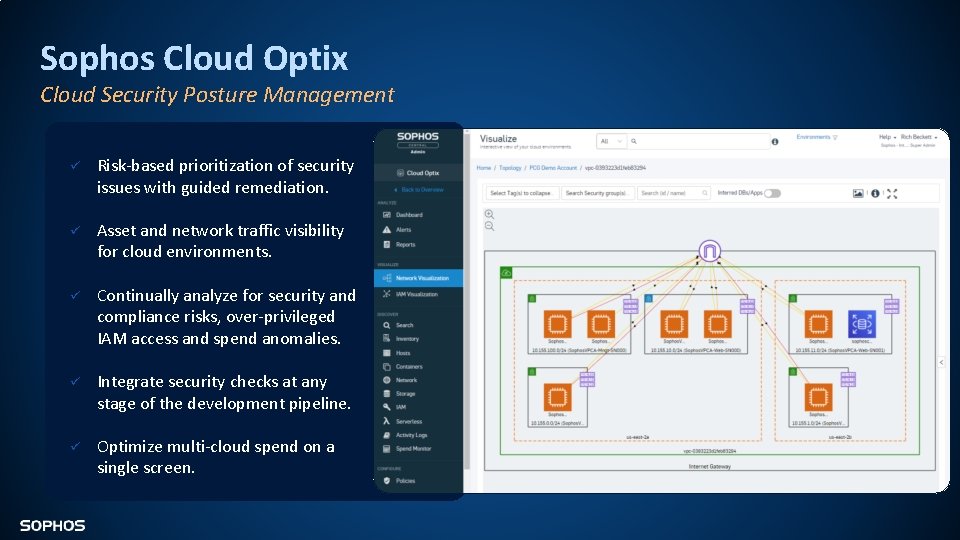The width and height of the screenshot is (960, 540).
Task: Click the us-east-2a availability zone label
Action: click(x=637, y=437)
